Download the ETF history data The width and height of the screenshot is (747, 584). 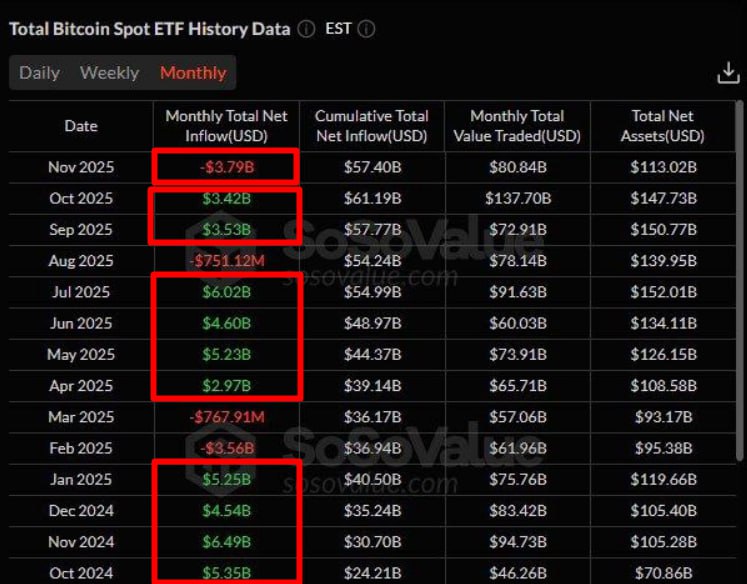point(728,73)
